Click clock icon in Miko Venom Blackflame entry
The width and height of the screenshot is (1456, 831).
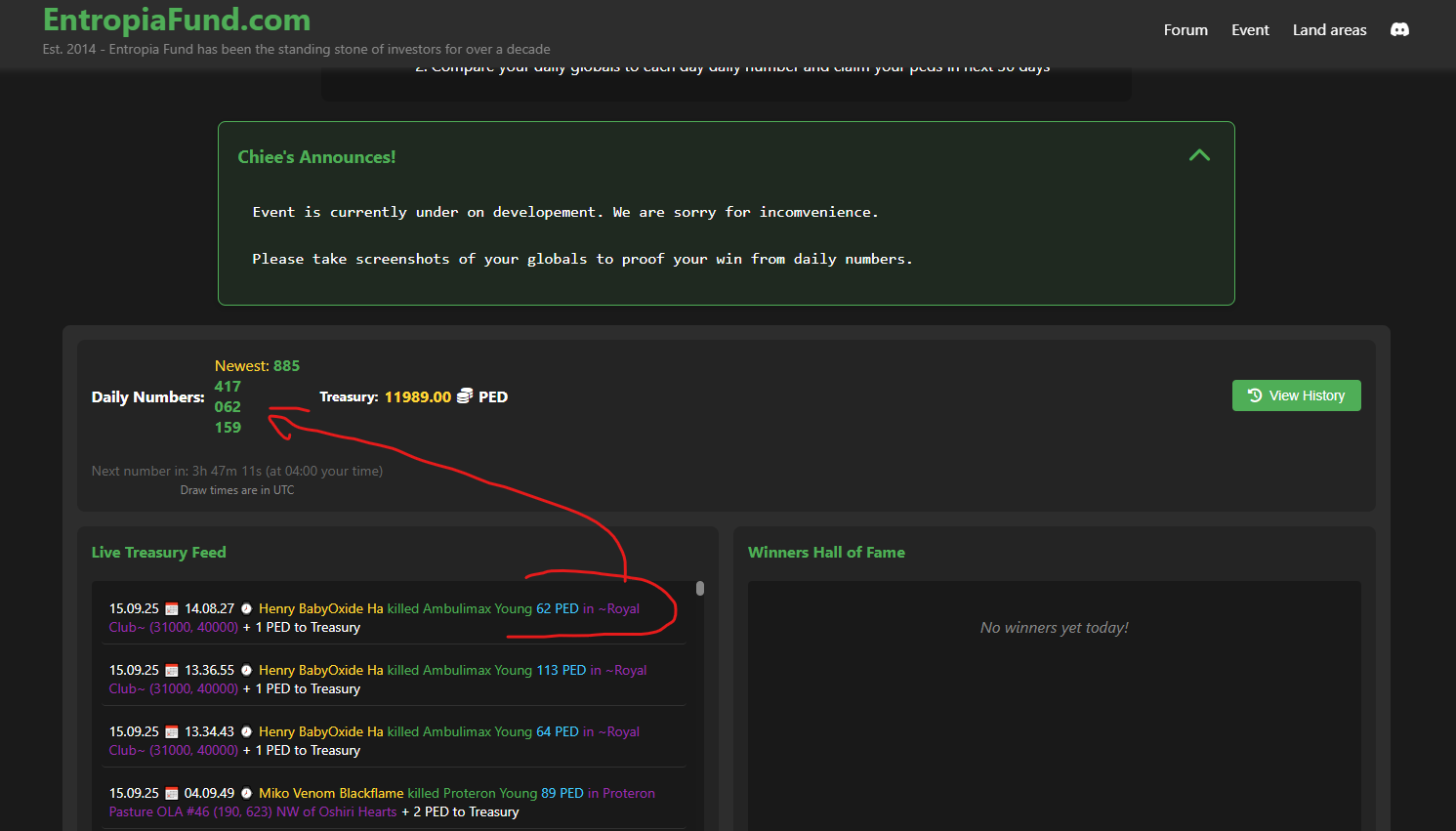(x=246, y=794)
